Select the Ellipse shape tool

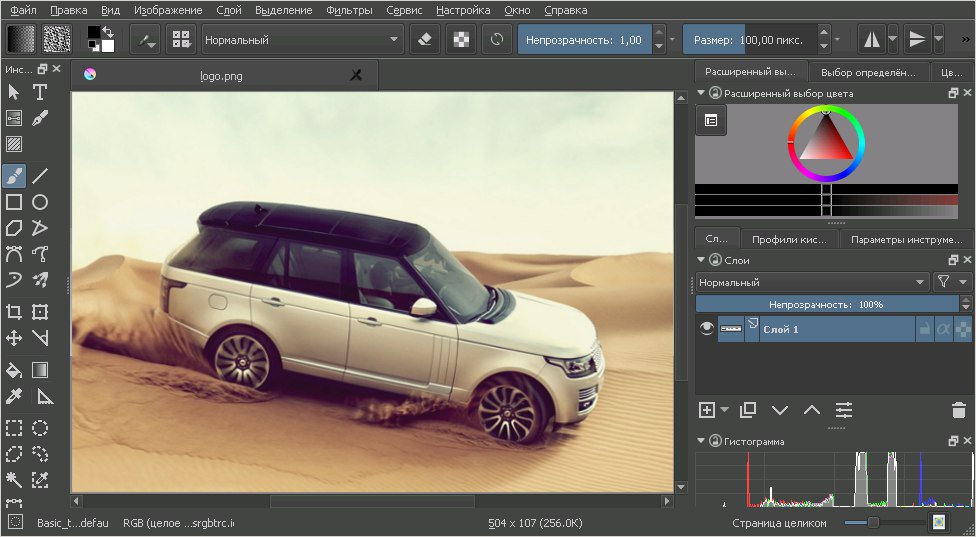[40, 202]
